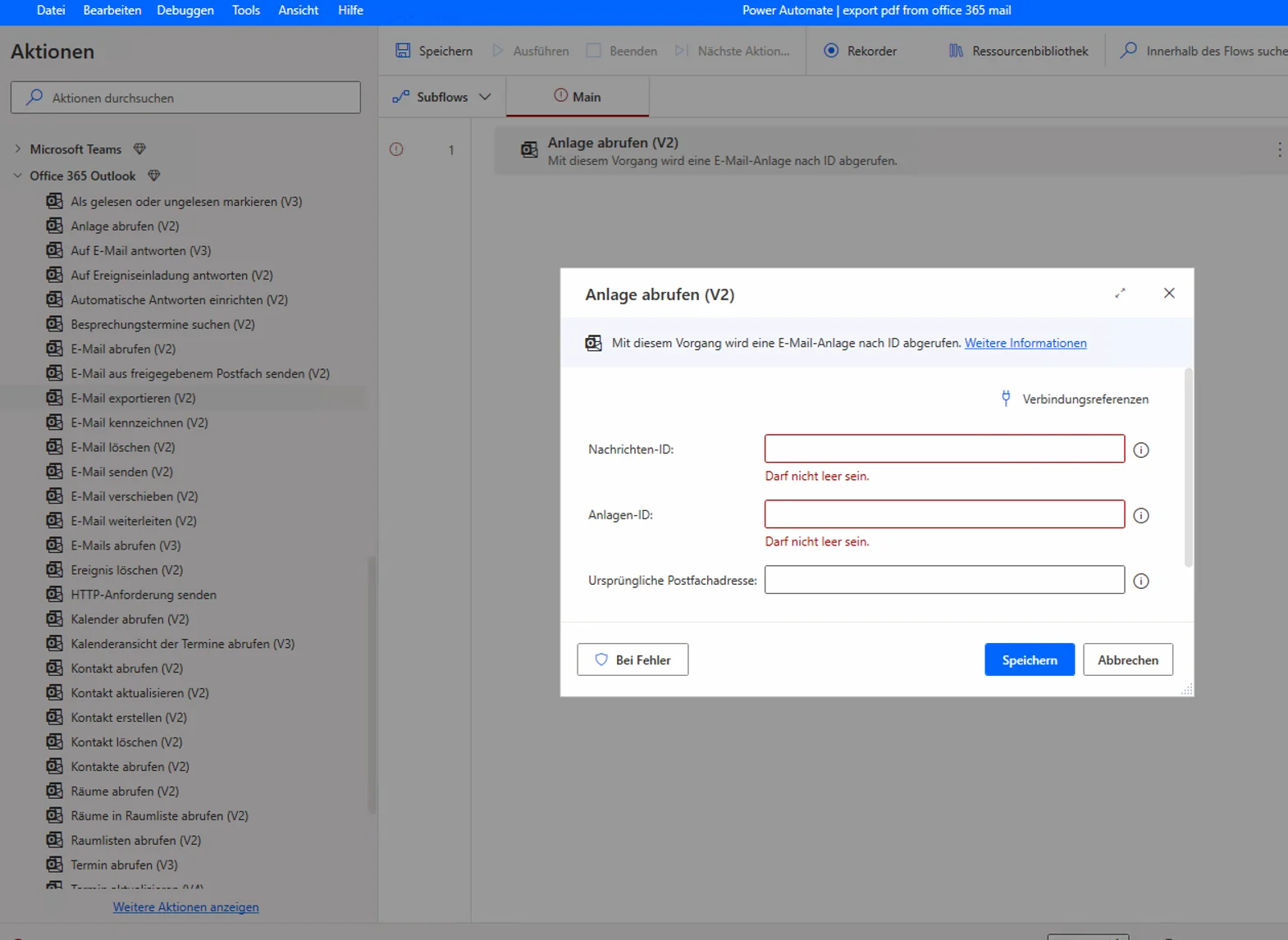Viewport: 1288px width, 940px height.
Task: Click the premium diamond icon next to Microsoft Teams
Action: click(139, 149)
